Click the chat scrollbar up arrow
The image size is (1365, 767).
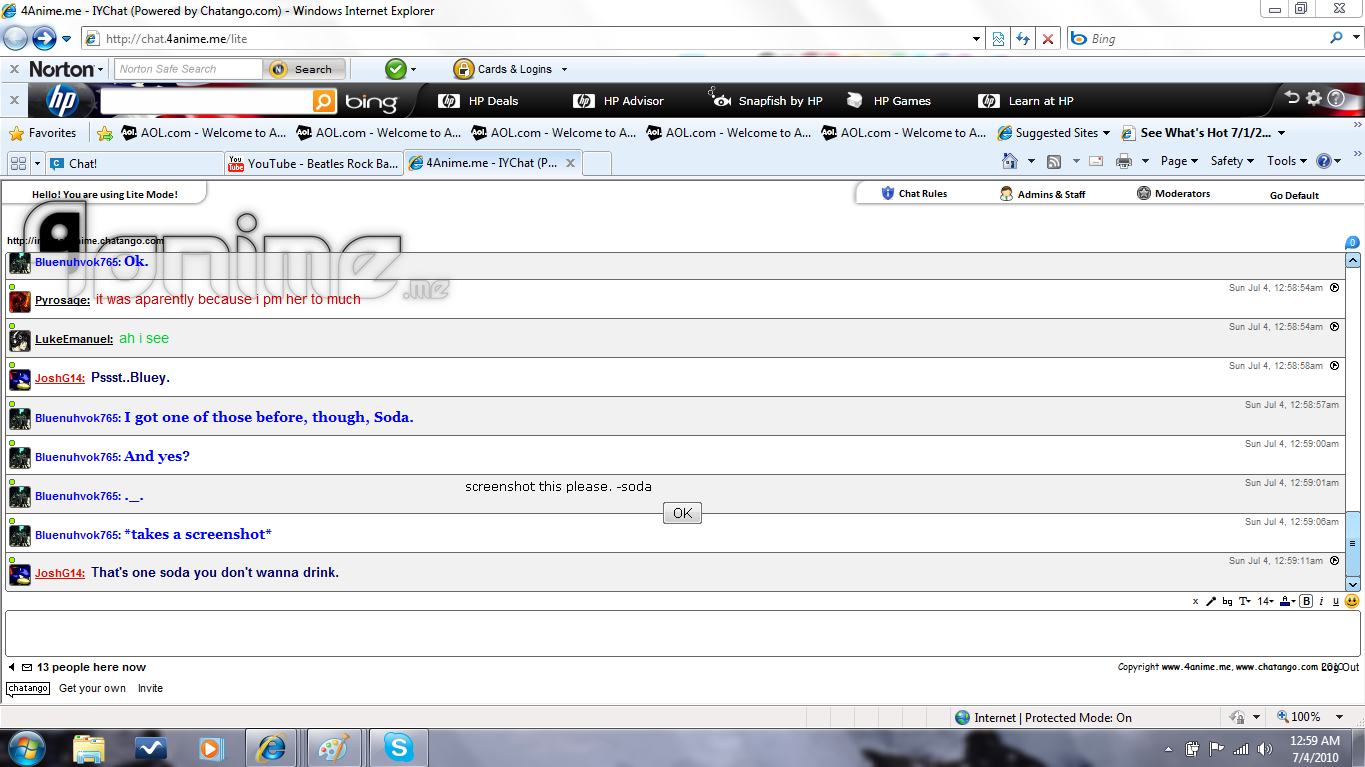[x=1353, y=260]
